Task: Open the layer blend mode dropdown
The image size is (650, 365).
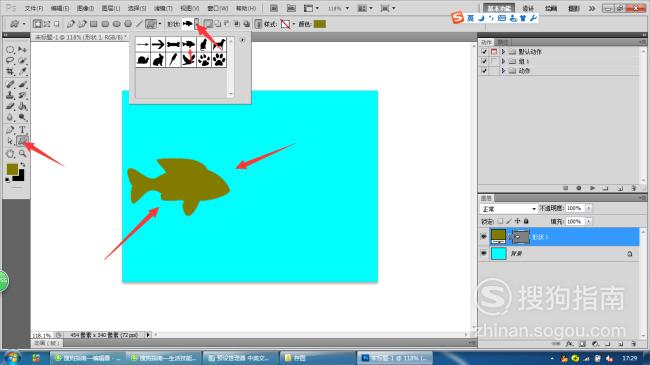Action: pyautogui.click(x=509, y=209)
